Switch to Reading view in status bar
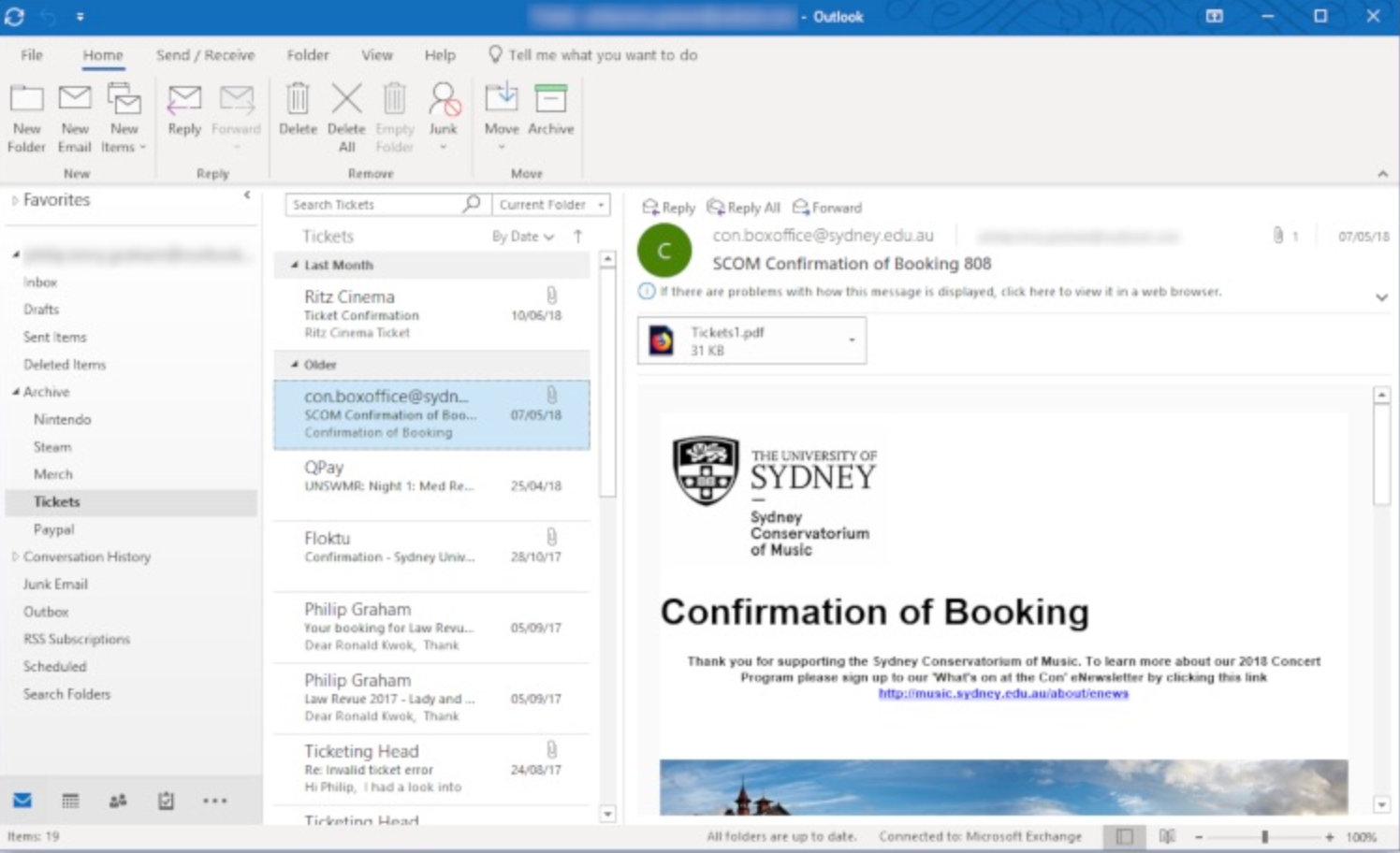This screenshot has width=1400, height=853. pos(1167,836)
